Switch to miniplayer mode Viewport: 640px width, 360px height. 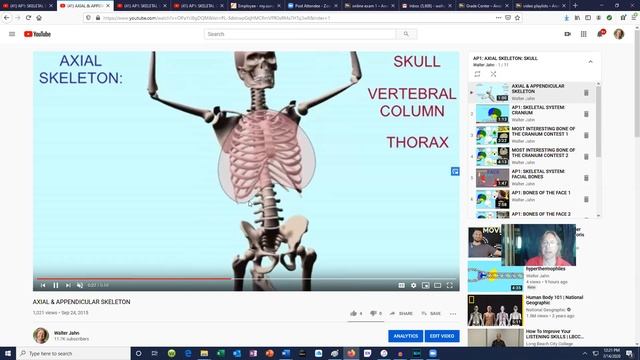click(425, 285)
